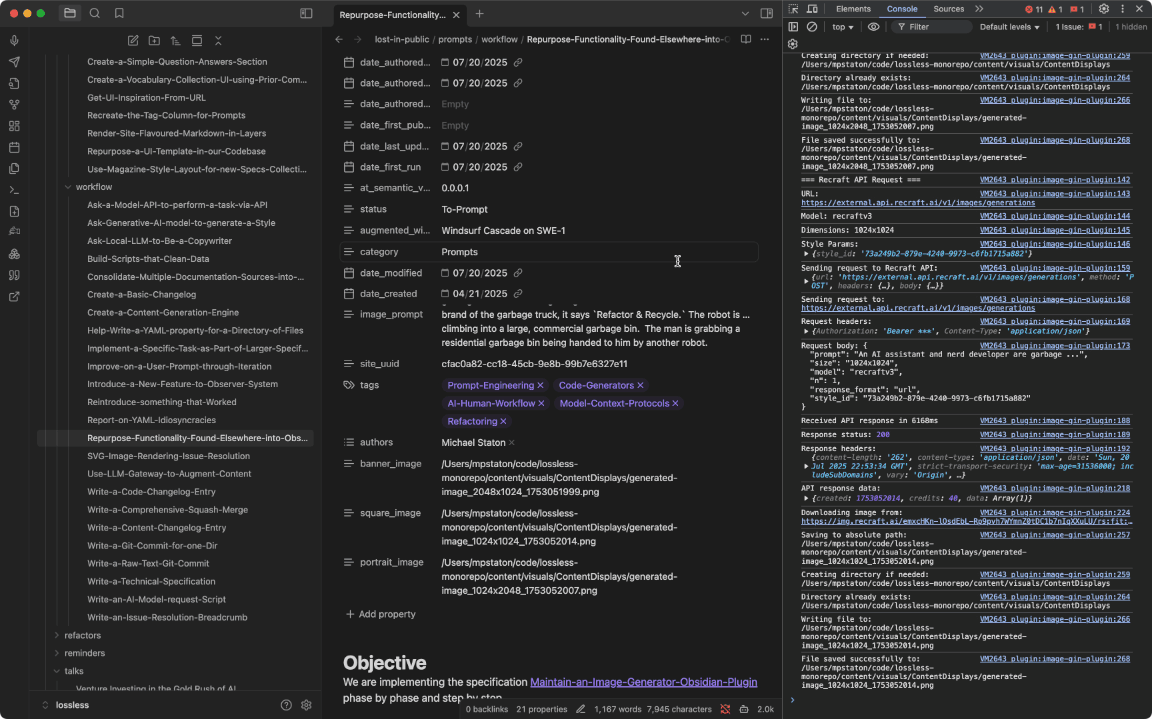1152x719 pixels.
Task: Create a new folder in file explorer
Action: tap(154, 41)
